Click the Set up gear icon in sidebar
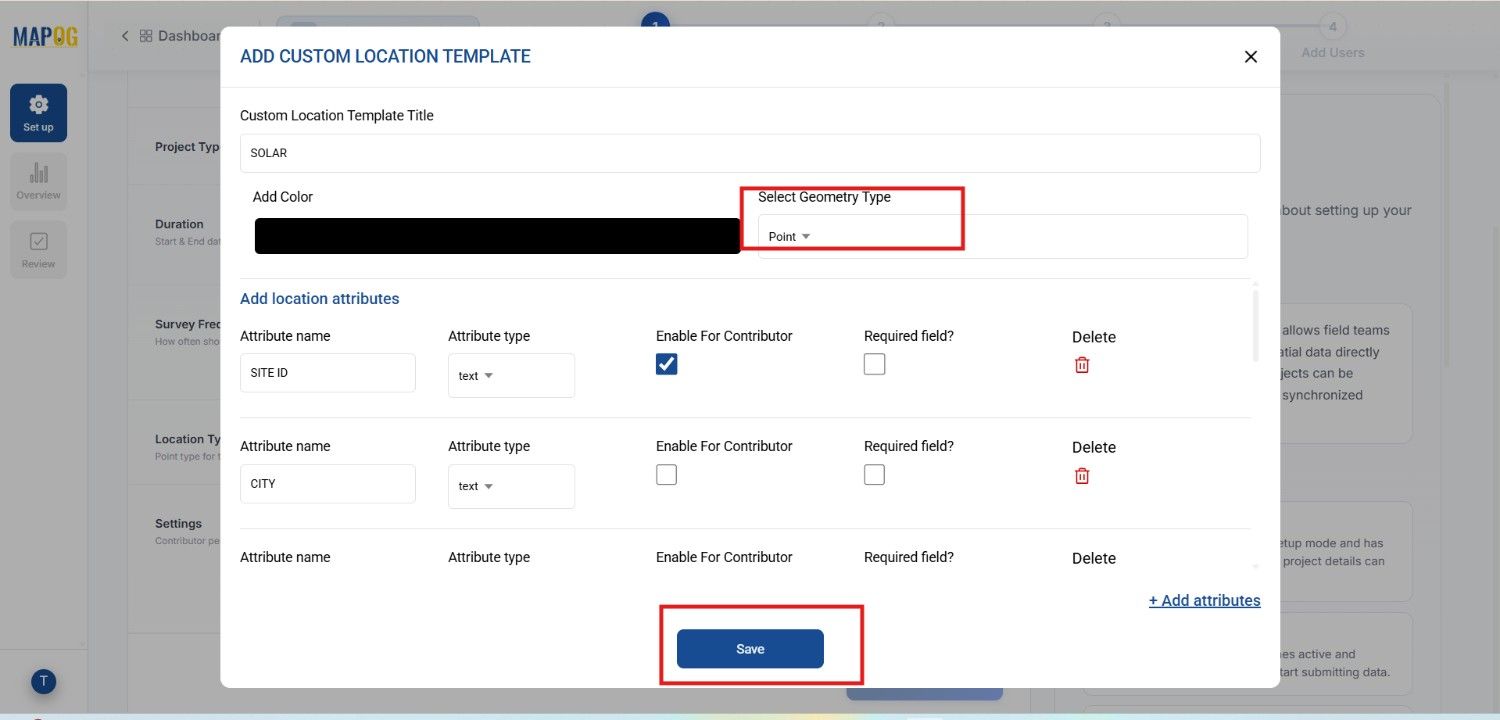Viewport: 1500px width, 720px height. 38,112
